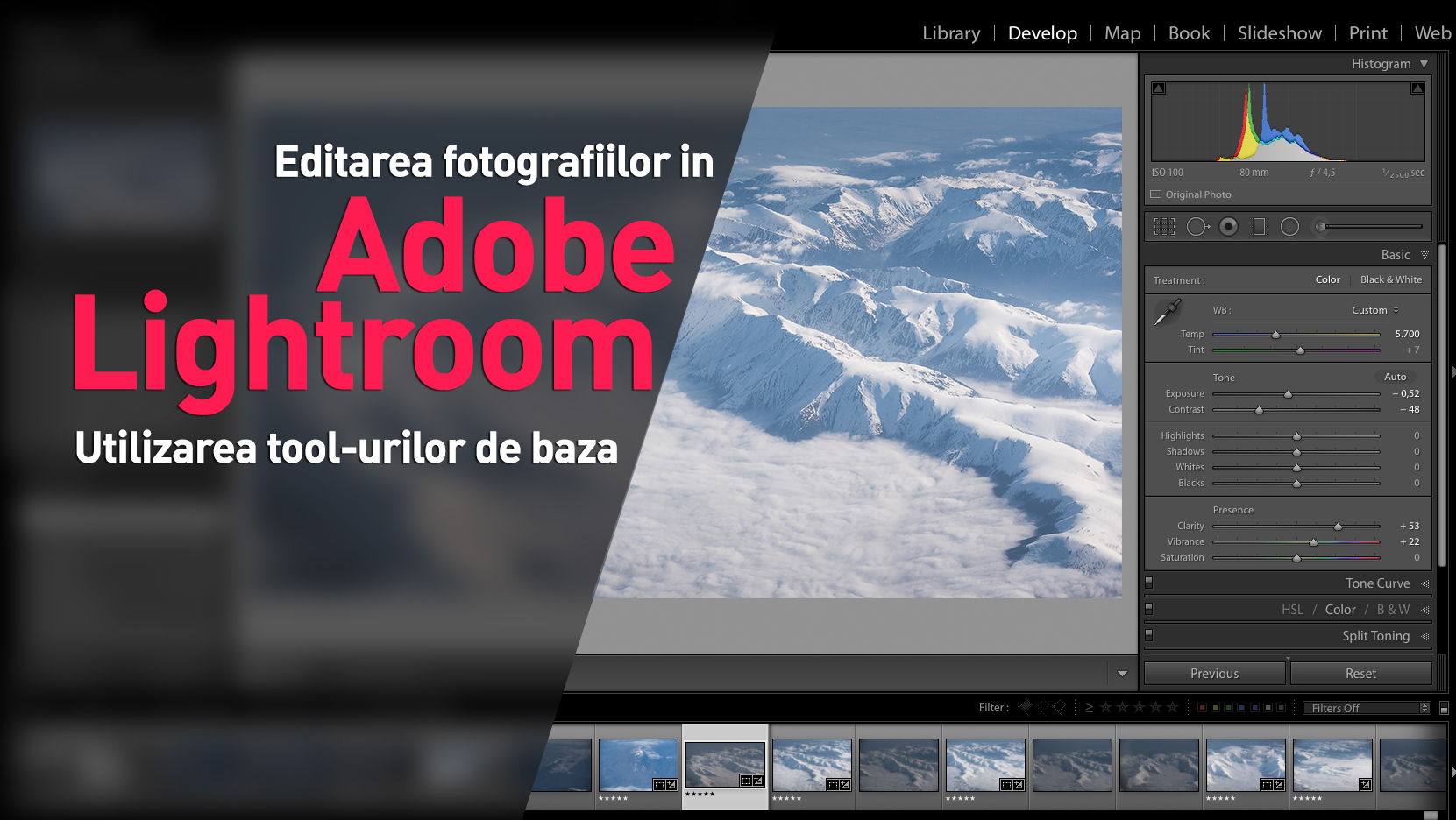1456x820 pixels.
Task: Filter by unflagged photos icon
Action: (1042, 707)
